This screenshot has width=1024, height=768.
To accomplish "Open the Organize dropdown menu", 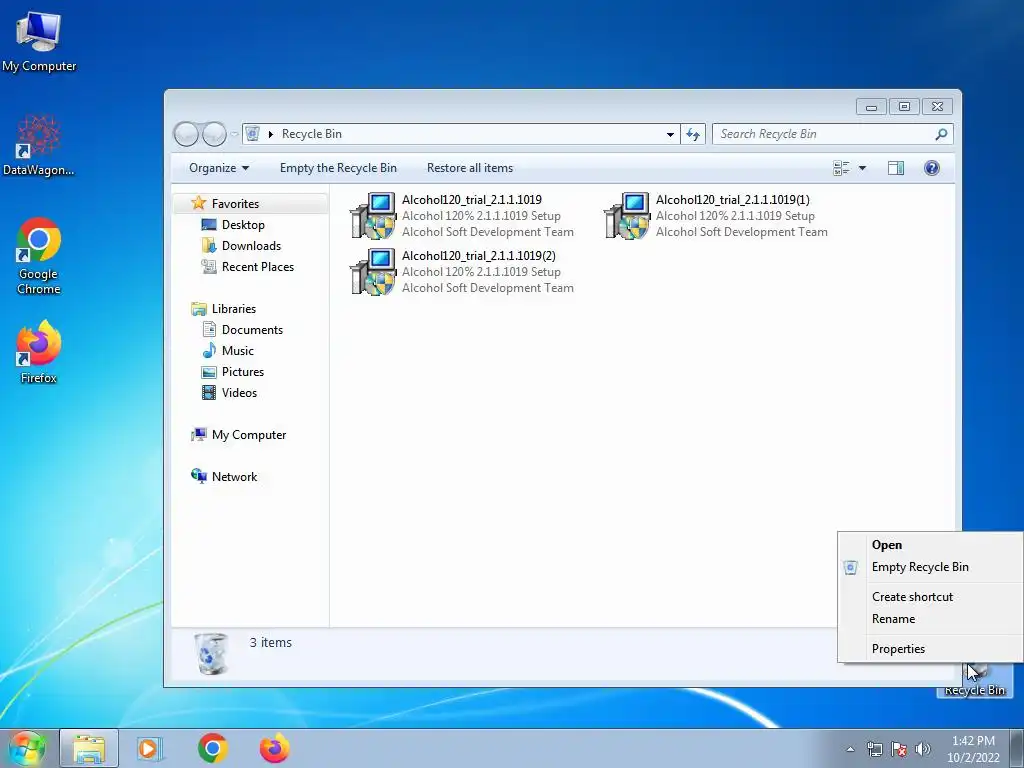I will click(x=219, y=168).
